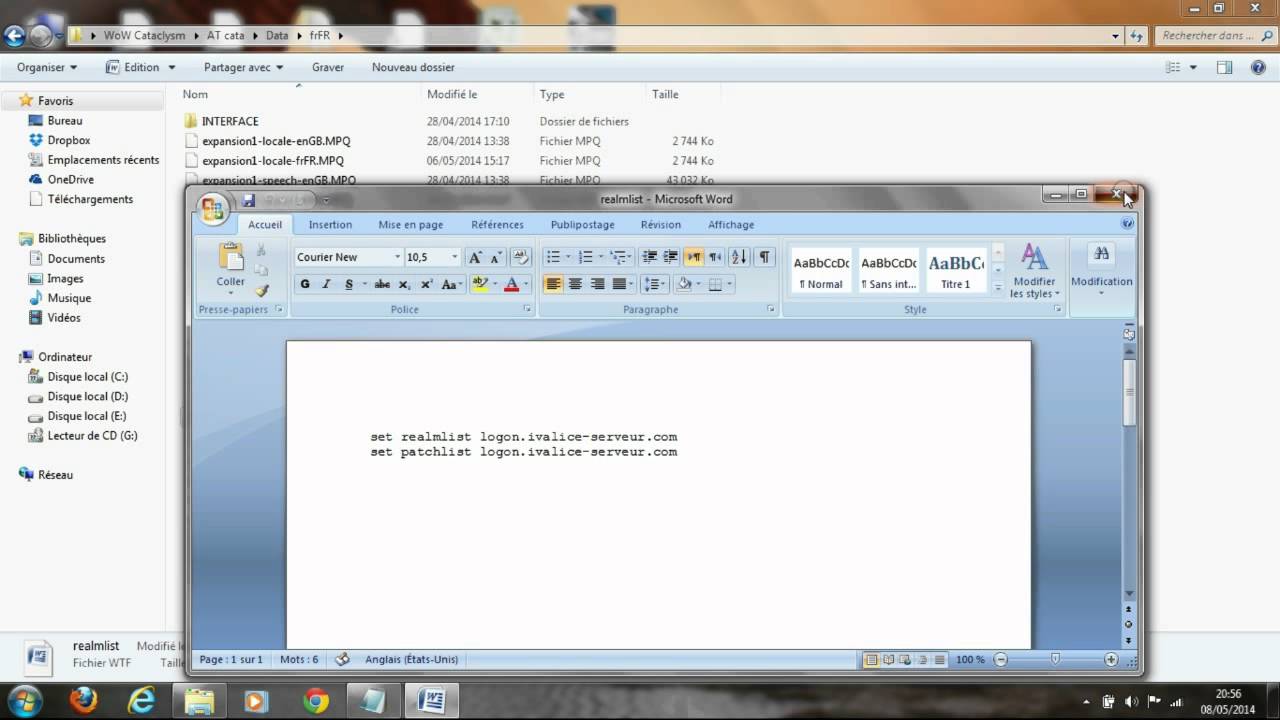Viewport: 1280px width, 720px height.
Task: Toggle paragraph marks display ¶
Action: point(764,257)
